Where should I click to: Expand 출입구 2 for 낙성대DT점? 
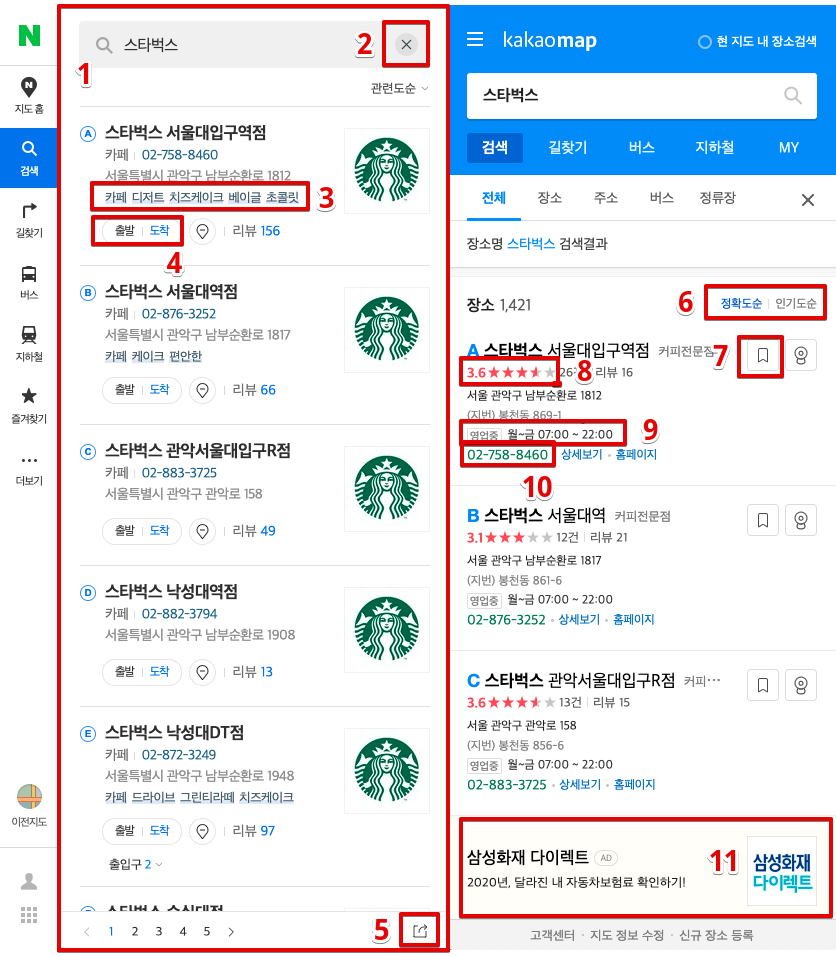point(135,865)
